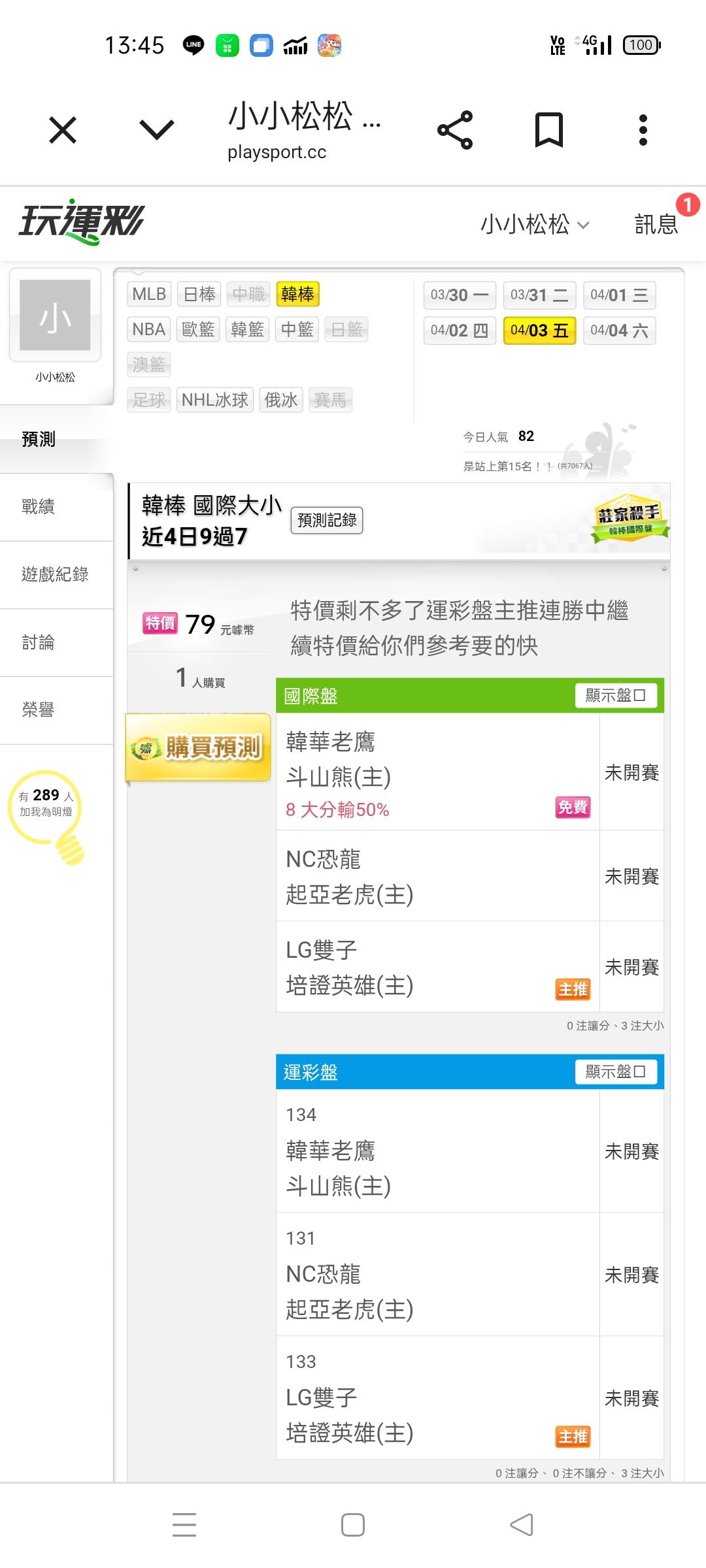Tap the 小小松松 profile avatar thumbnail

55,316
